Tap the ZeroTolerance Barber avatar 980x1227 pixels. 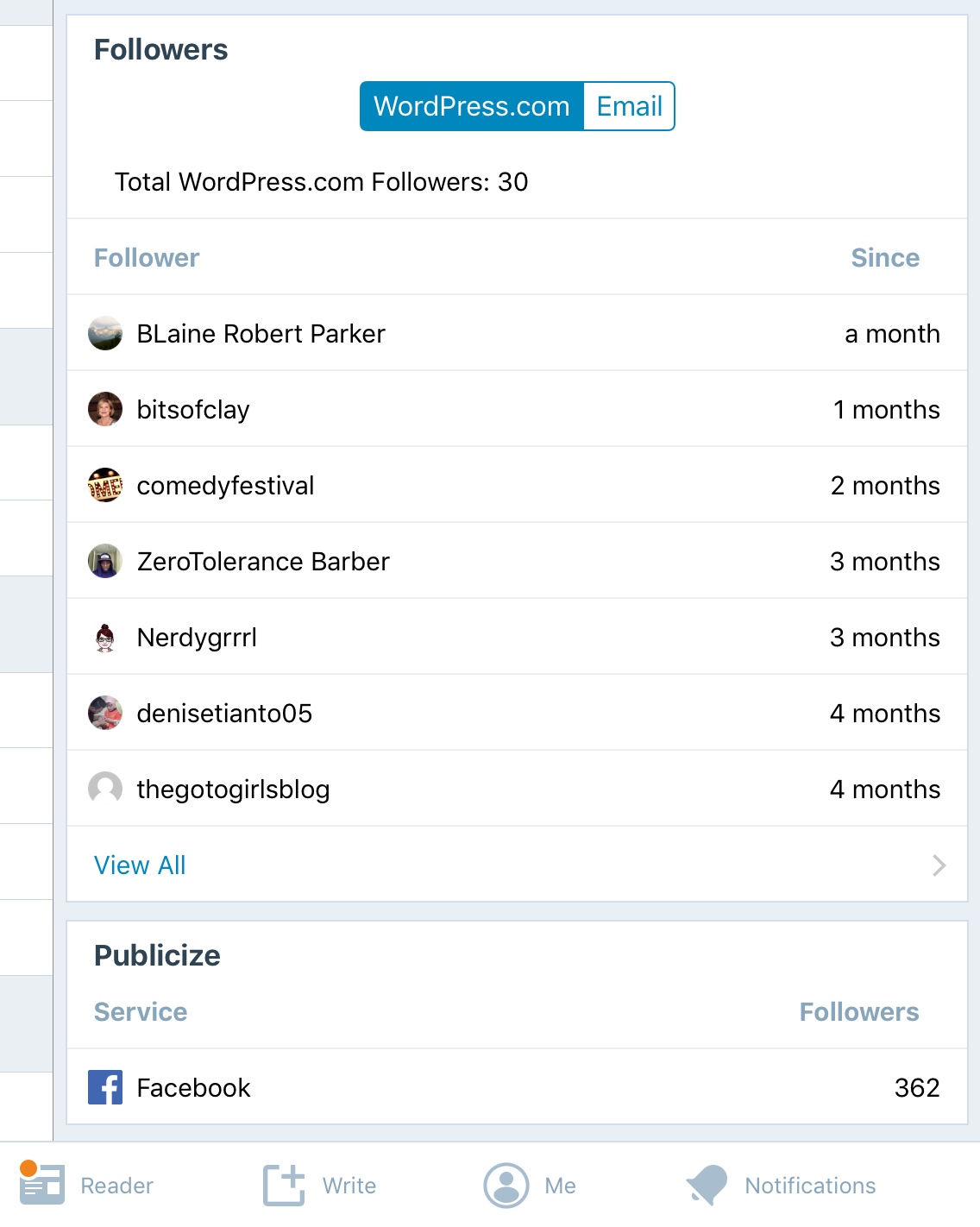[105, 562]
